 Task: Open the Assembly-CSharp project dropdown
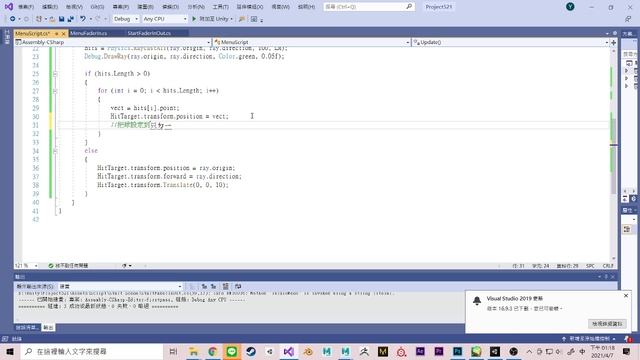(113, 42)
